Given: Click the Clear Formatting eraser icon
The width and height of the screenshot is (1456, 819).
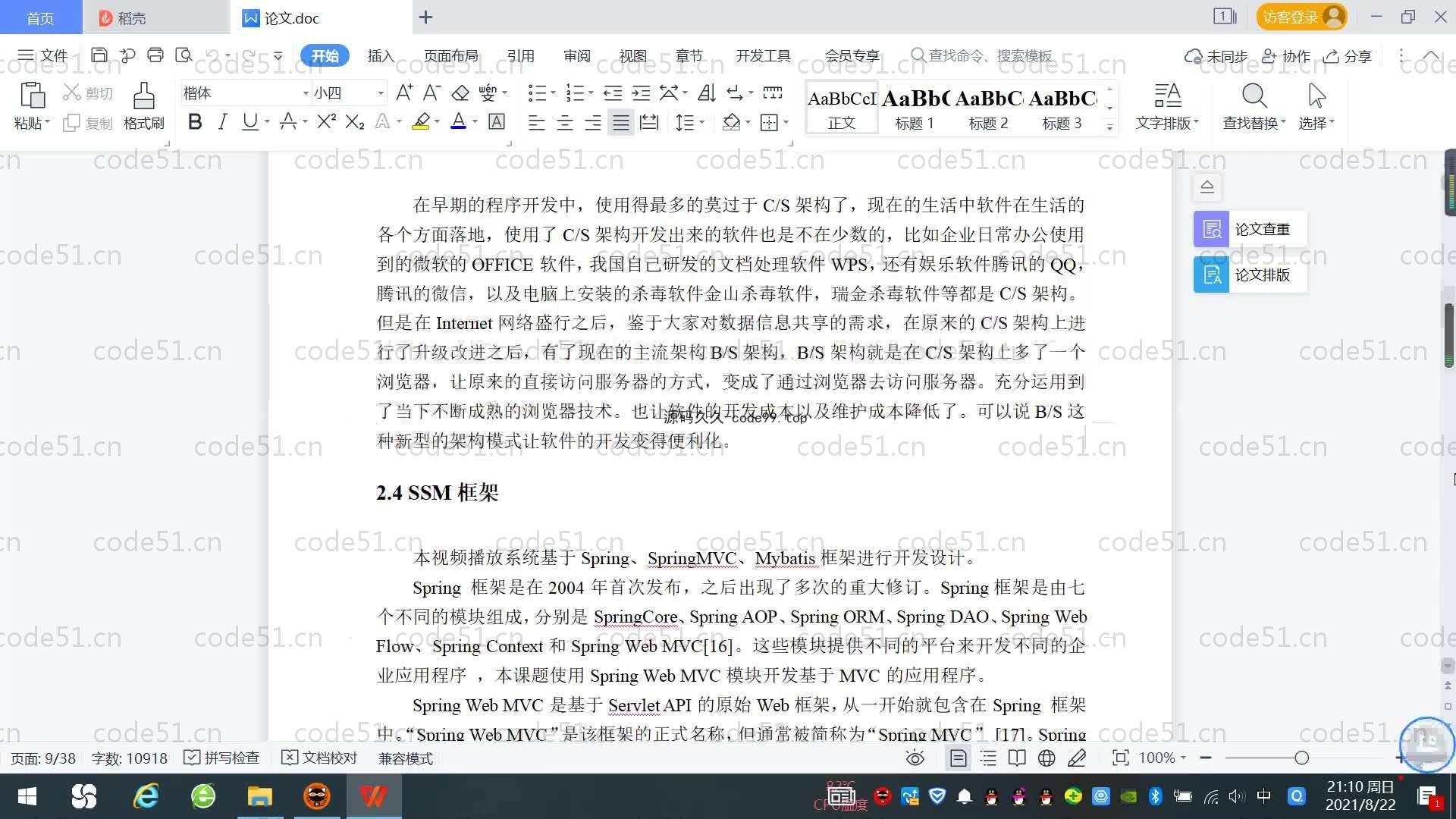Looking at the screenshot, I should click(460, 93).
